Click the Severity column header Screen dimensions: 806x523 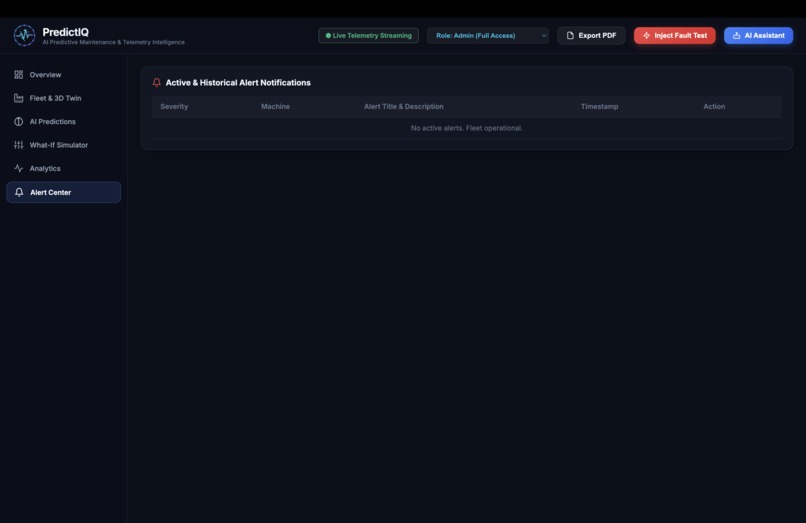tap(174, 106)
